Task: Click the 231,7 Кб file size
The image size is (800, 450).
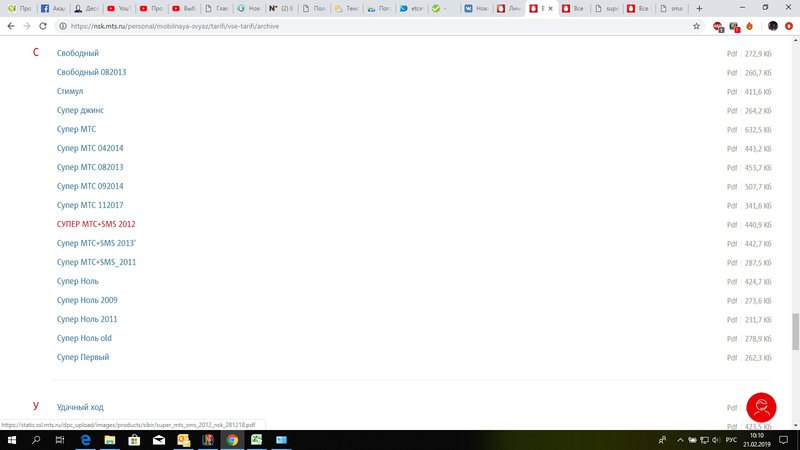Action: coord(758,320)
